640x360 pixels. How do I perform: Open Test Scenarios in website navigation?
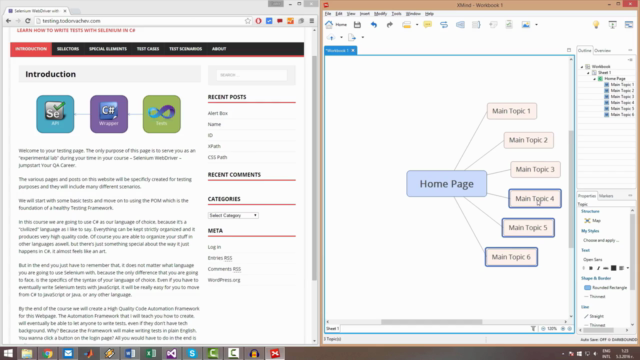[x=185, y=49]
